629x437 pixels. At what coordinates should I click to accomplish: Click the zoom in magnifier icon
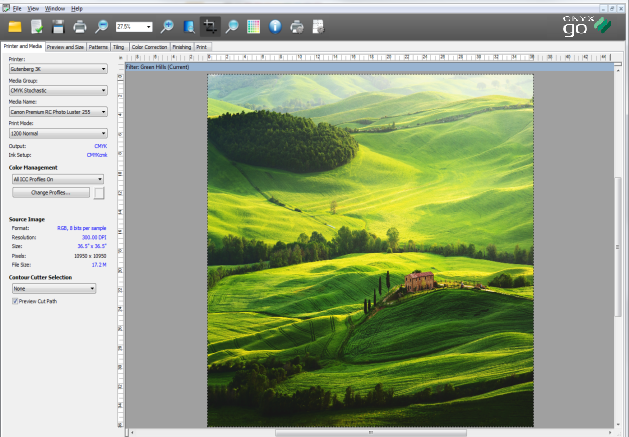[167, 26]
